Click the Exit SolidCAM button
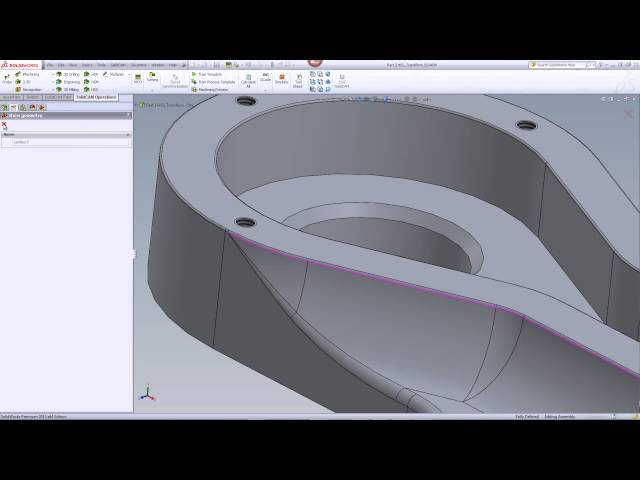 [342, 81]
